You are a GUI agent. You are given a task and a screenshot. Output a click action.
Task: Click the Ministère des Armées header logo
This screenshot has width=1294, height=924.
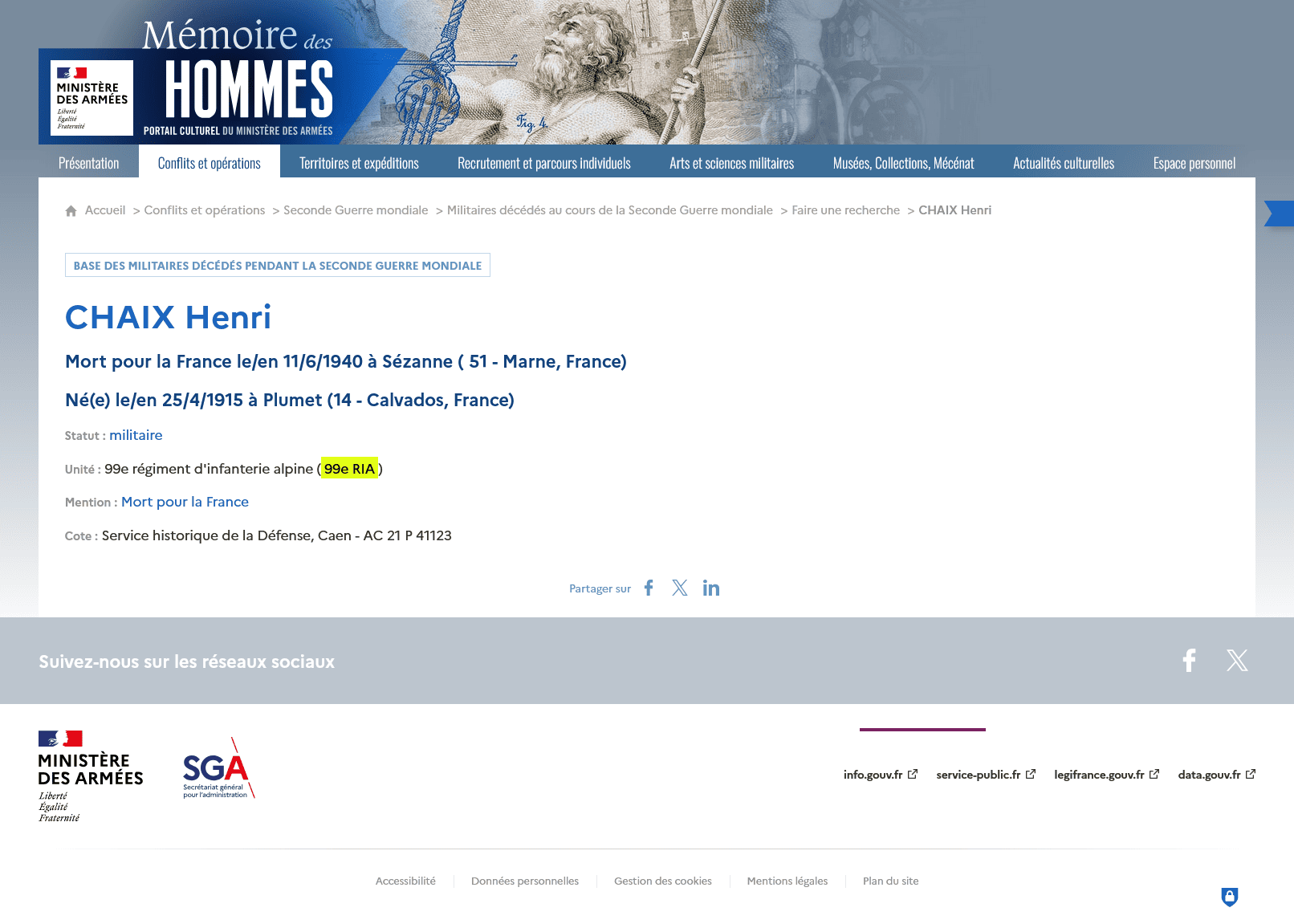pos(92,98)
